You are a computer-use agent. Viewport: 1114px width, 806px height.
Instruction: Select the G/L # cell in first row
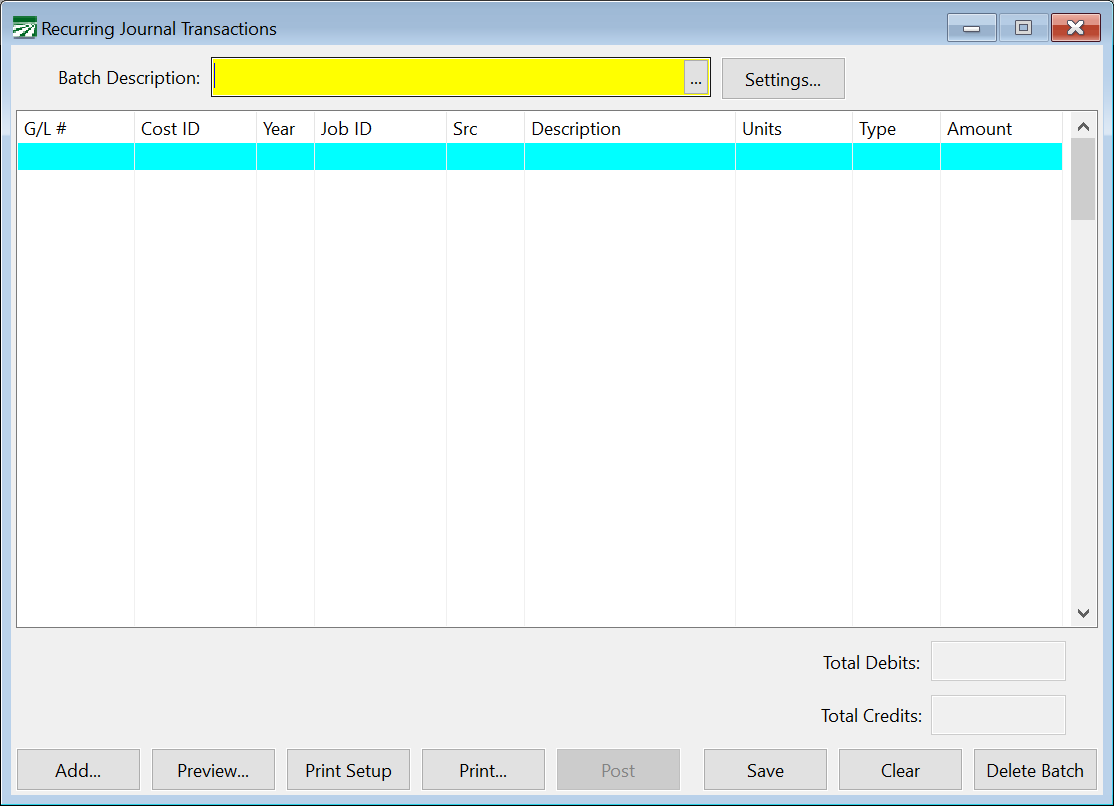[x=76, y=157]
